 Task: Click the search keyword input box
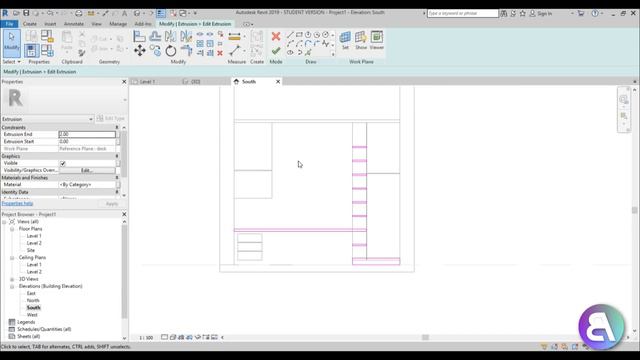pyautogui.click(x=462, y=13)
